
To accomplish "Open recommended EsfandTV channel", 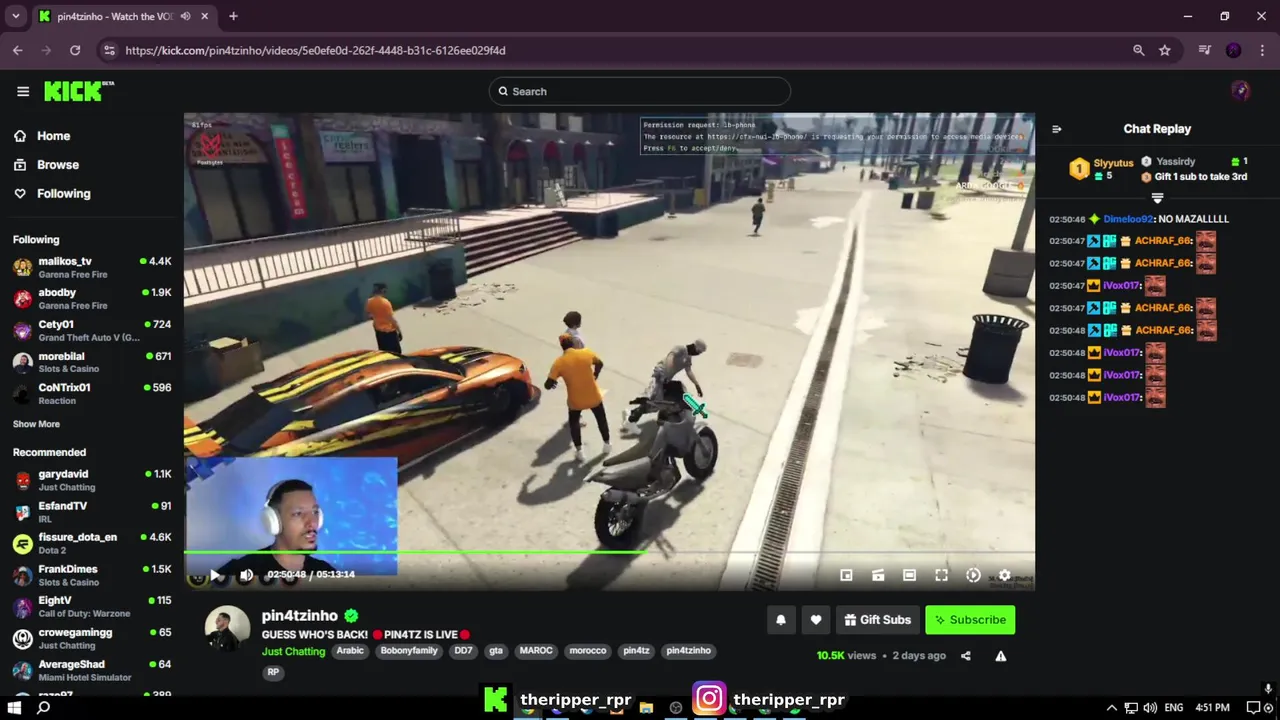I will click(92, 512).
